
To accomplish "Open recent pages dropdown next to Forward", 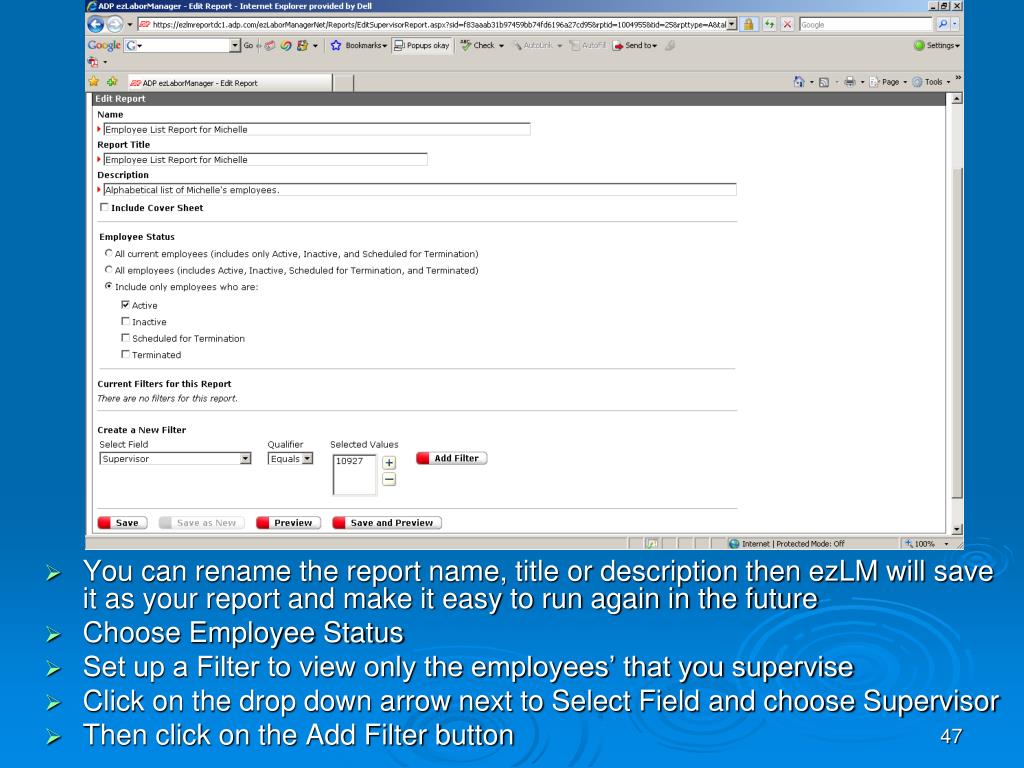I will click(x=129, y=25).
